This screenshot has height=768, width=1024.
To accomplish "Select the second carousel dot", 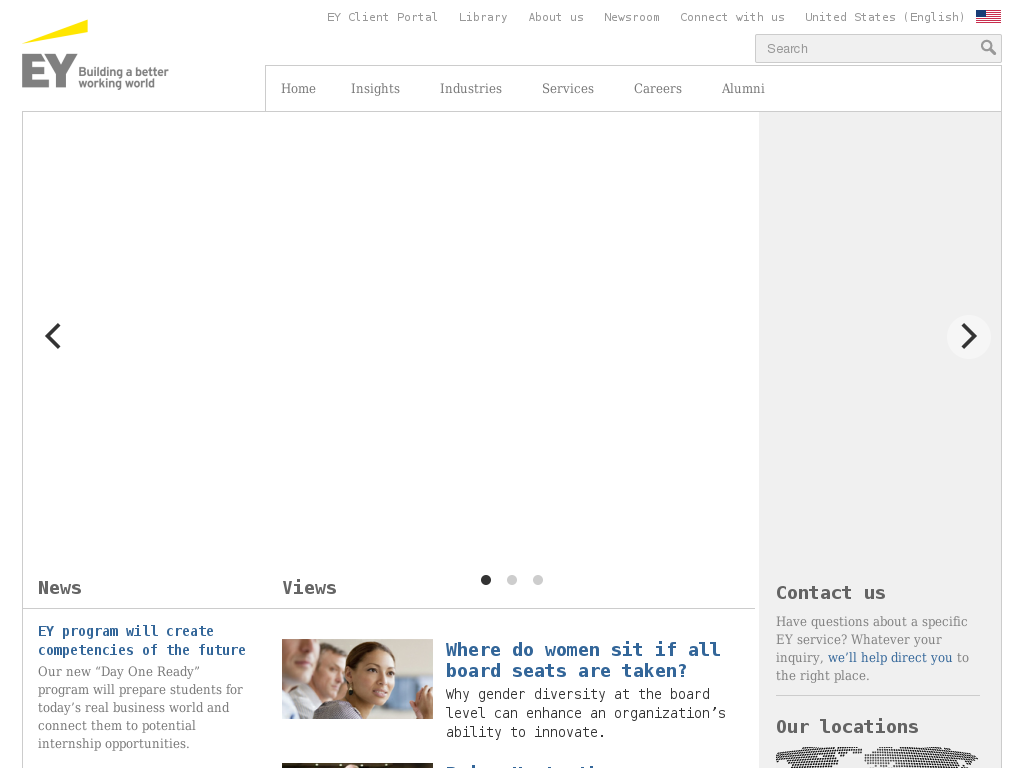I will pyautogui.click(x=512, y=580).
